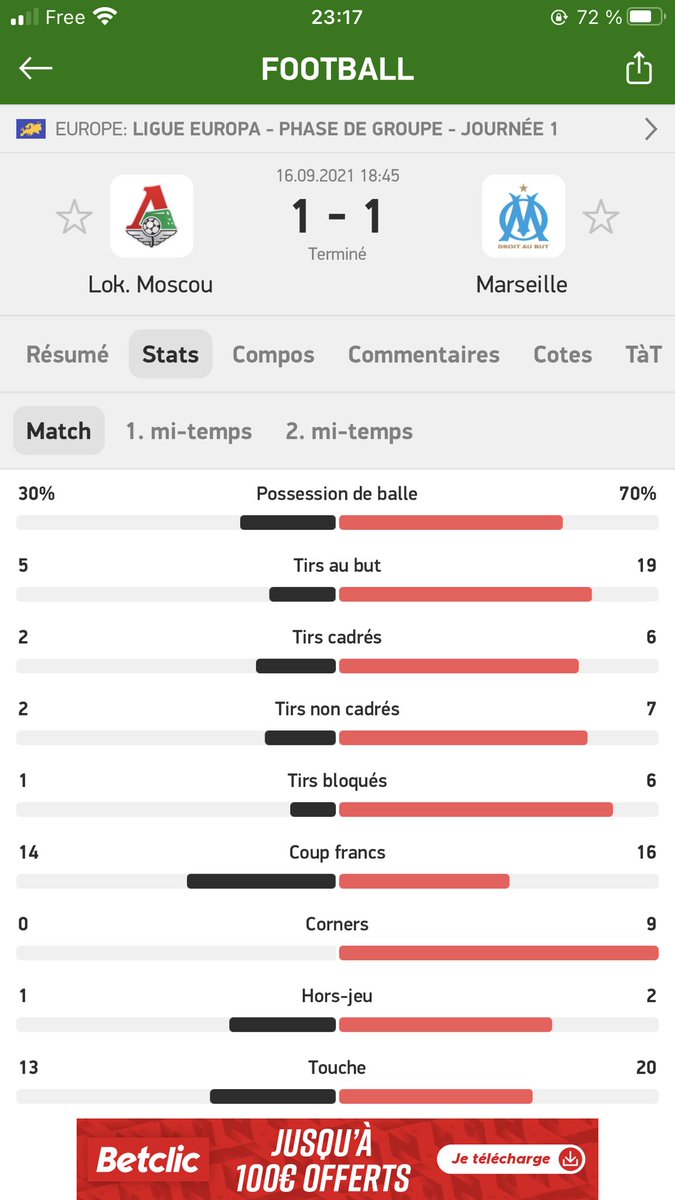
Task: Open the Commentaires tab
Action: pos(424,354)
